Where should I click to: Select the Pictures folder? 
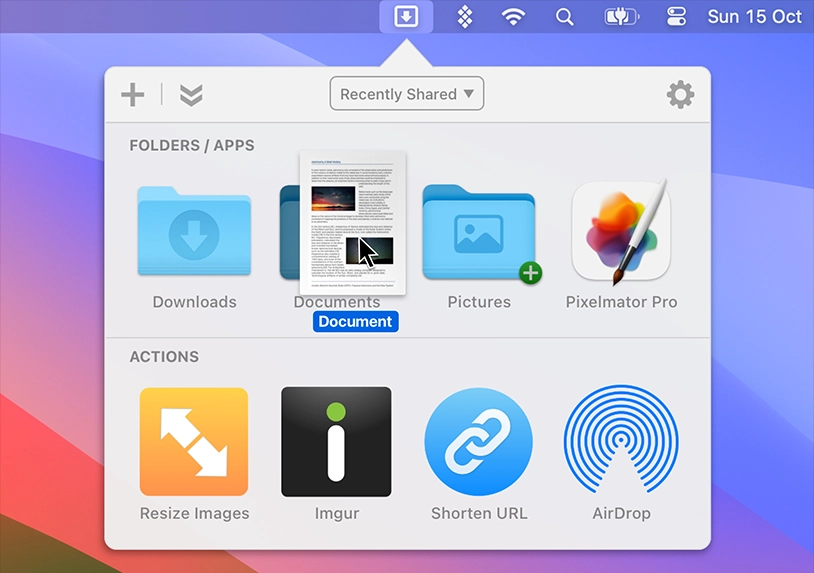click(x=479, y=232)
